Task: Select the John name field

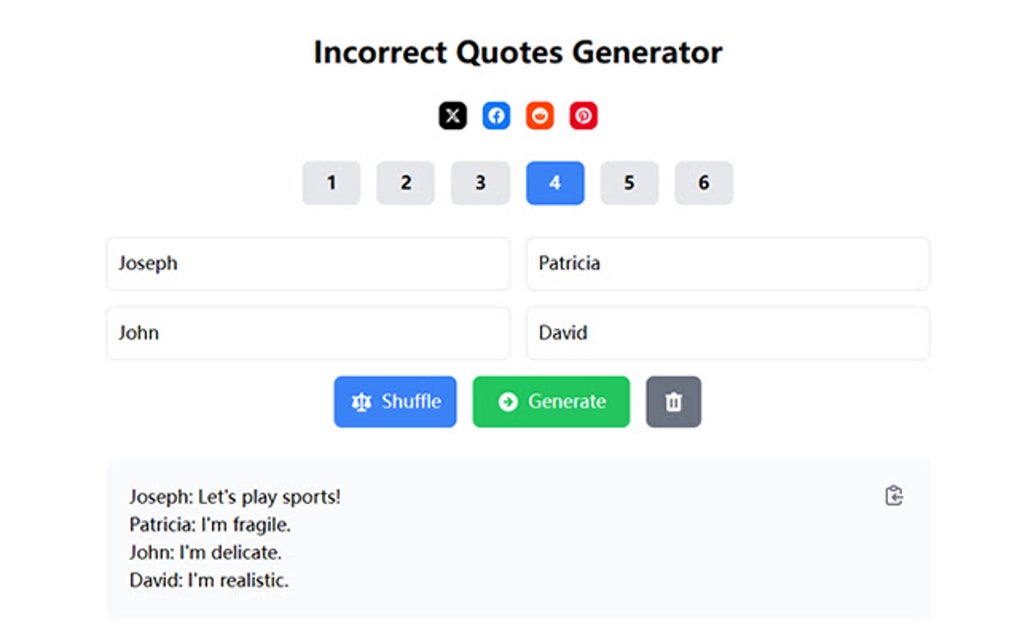Action: click(307, 333)
